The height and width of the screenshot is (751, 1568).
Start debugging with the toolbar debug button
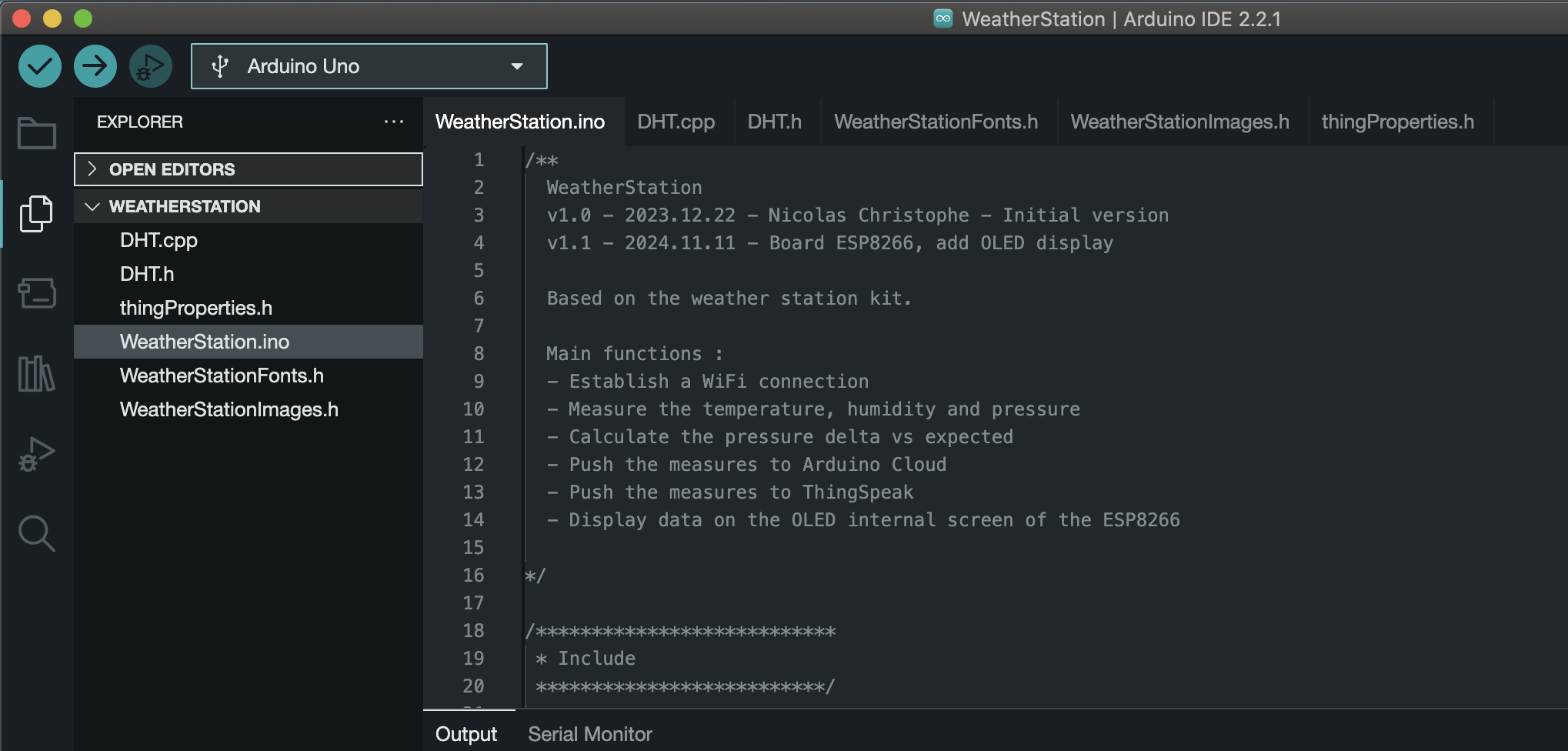(151, 66)
